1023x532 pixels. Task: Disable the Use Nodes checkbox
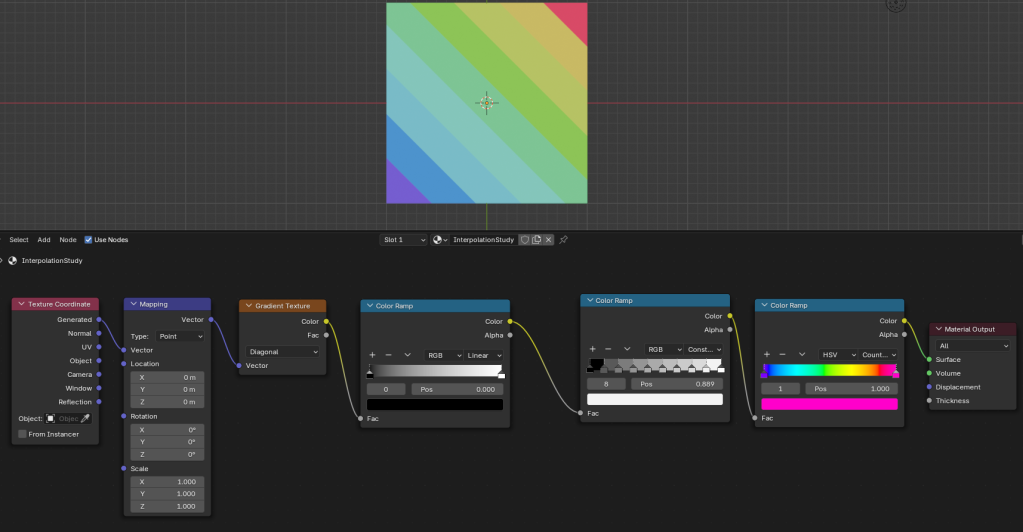88,240
